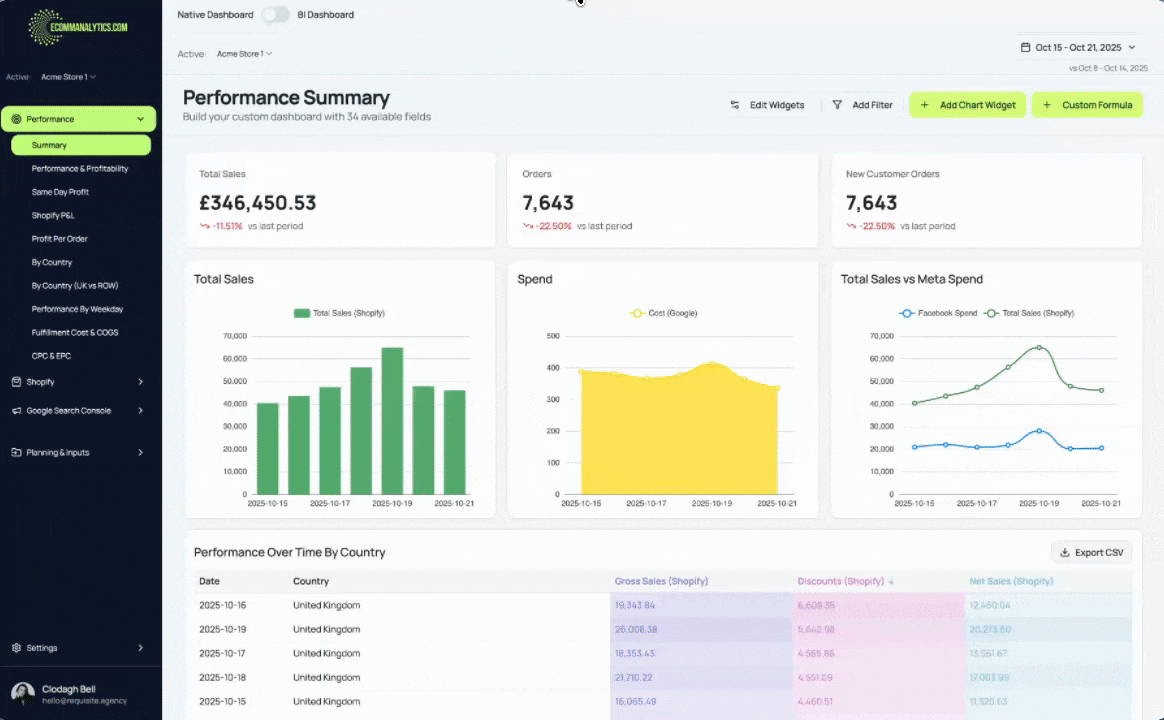Screen dimensions: 1164x720
Task: Click the Edit Widgets button
Action: coord(767,105)
